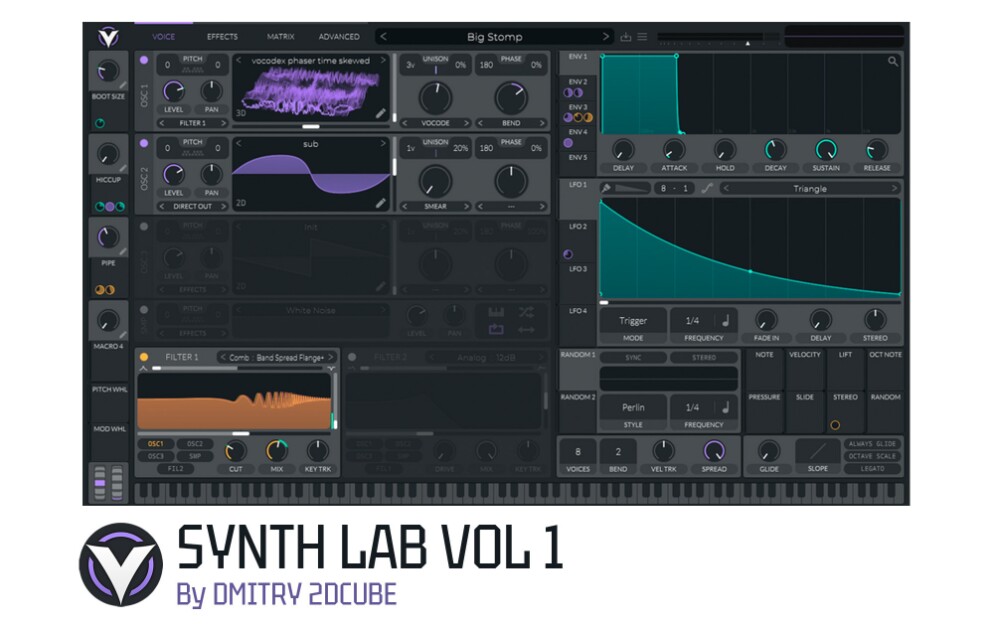Screen dimensions: 994x630
Task: Toggle ALWAYS GLIDE option
Action: 872,444
